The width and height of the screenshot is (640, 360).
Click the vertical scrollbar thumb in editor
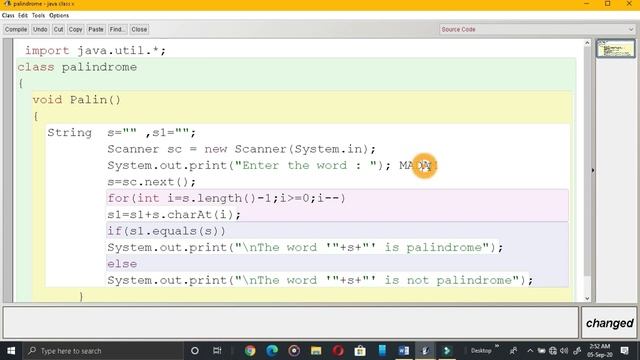click(x=587, y=161)
